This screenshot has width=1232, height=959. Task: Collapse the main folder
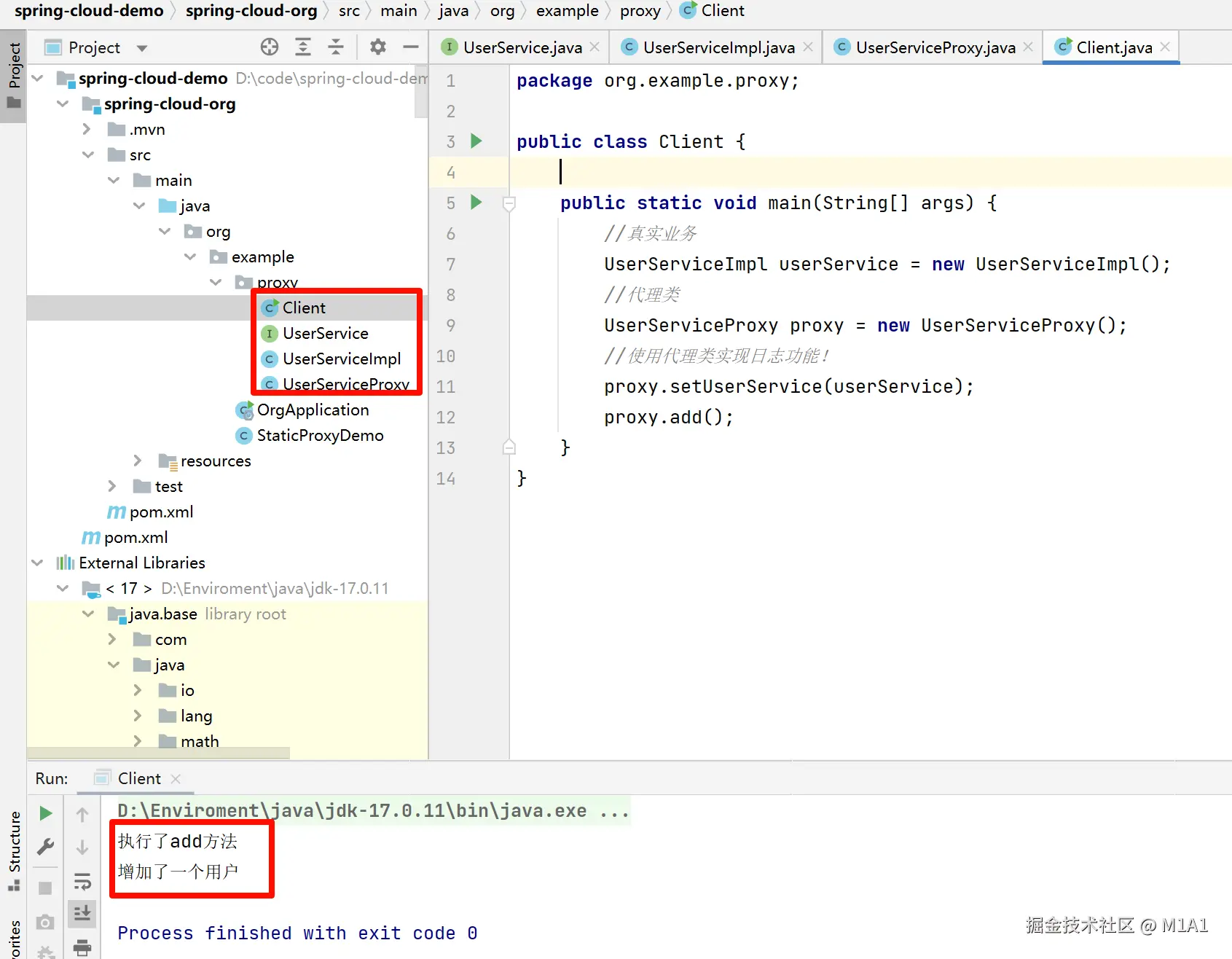click(114, 180)
